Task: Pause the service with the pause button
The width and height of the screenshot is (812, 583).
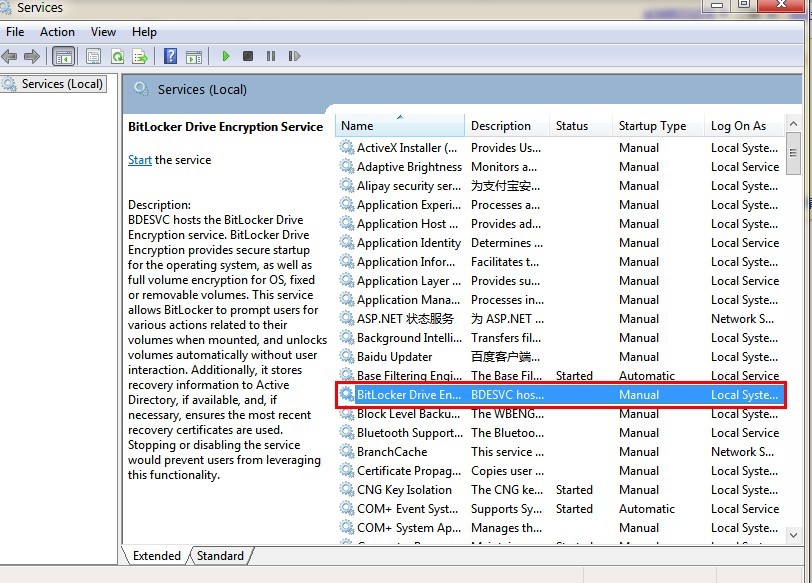Action: coord(271,56)
